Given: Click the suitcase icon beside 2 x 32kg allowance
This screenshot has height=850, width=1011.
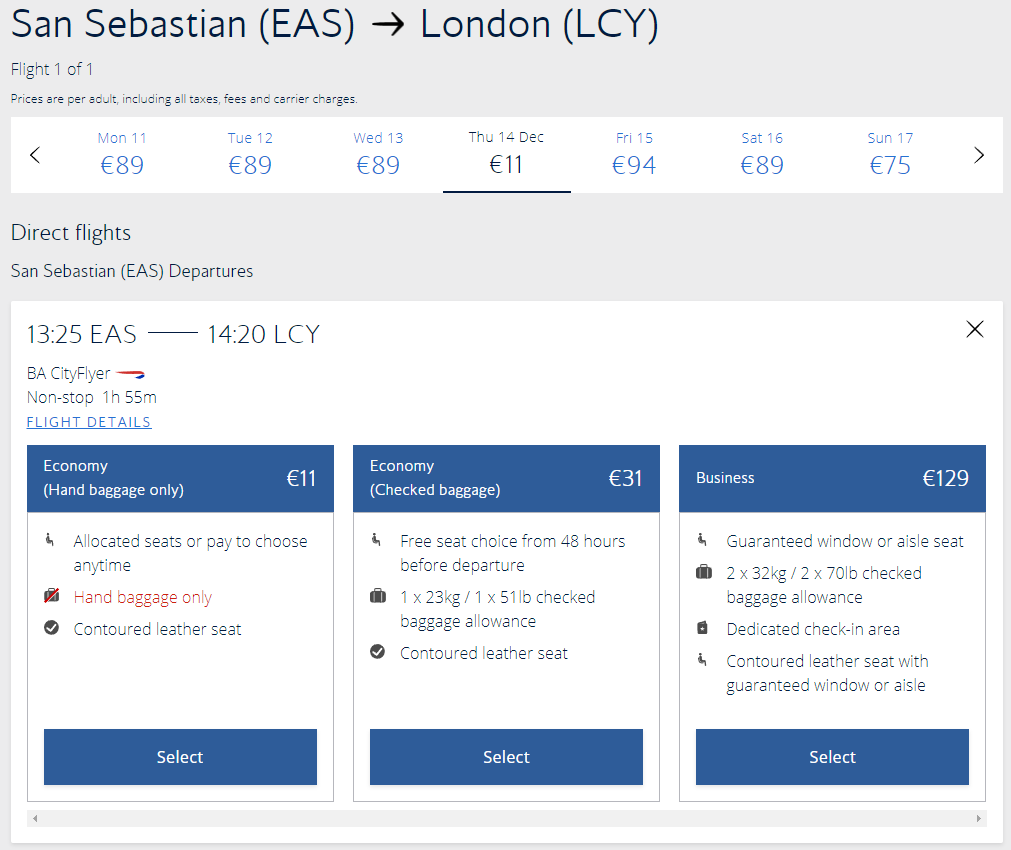Looking at the screenshot, I should (x=704, y=572).
